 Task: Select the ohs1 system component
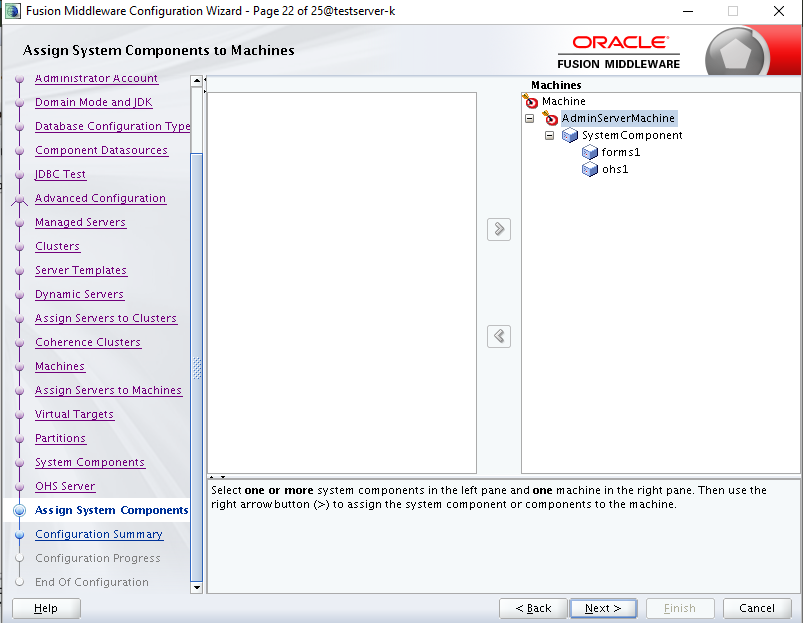point(615,169)
